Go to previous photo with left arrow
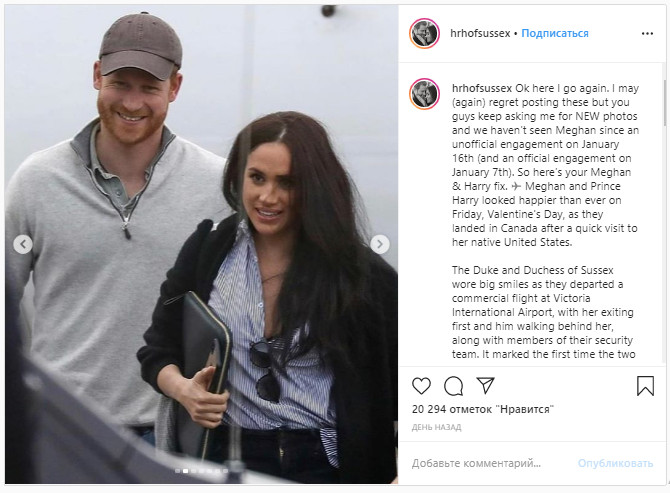This screenshot has width=670, height=493. [x=23, y=244]
